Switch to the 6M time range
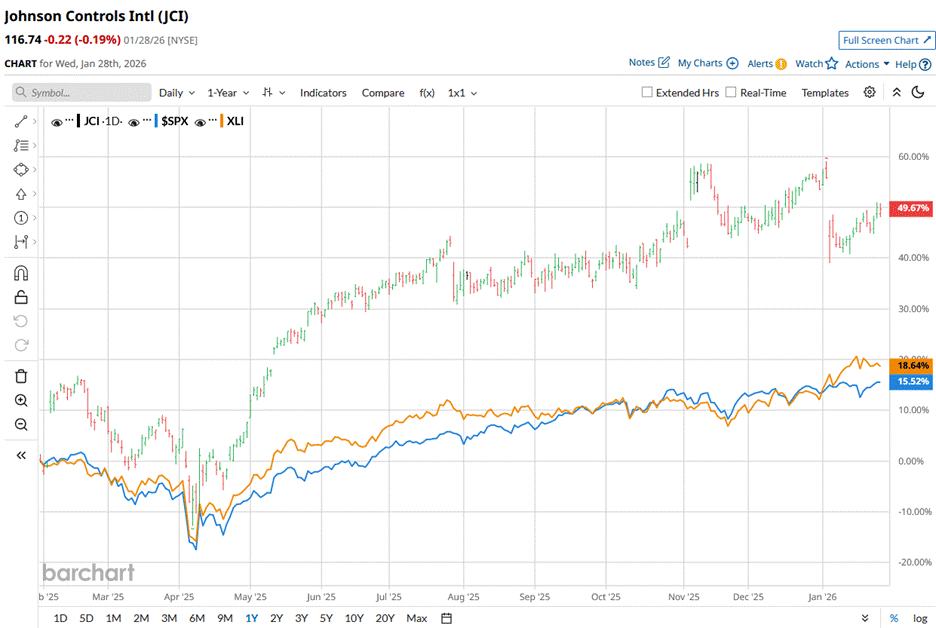The height and width of the screenshot is (628, 936). [197, 617]
